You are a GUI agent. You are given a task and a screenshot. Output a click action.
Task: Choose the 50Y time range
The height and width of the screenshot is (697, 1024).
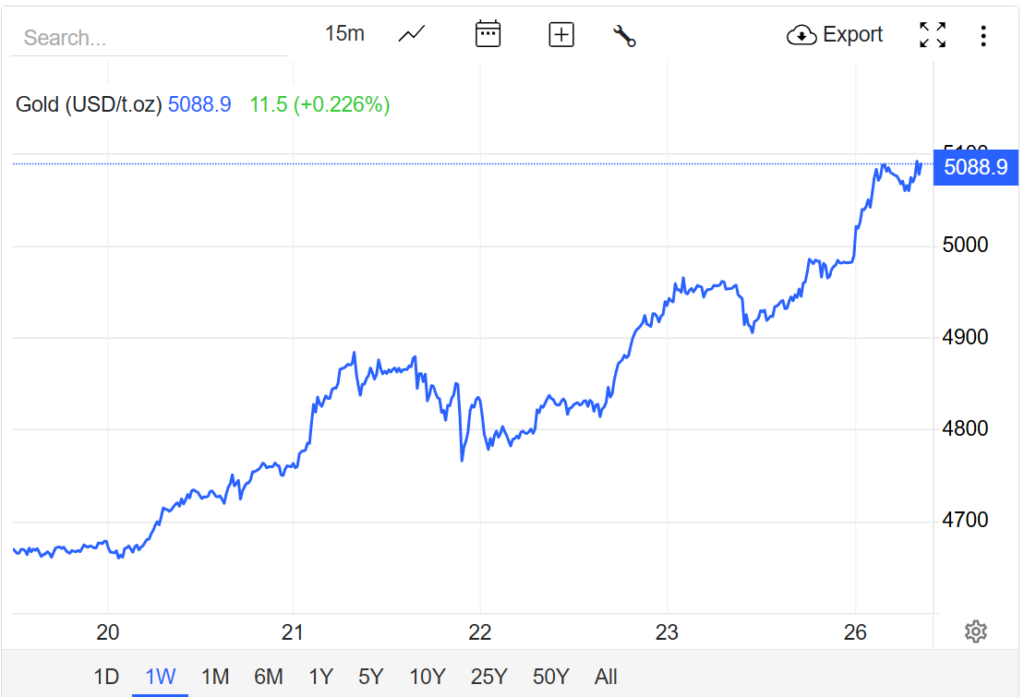coord(550,677)
